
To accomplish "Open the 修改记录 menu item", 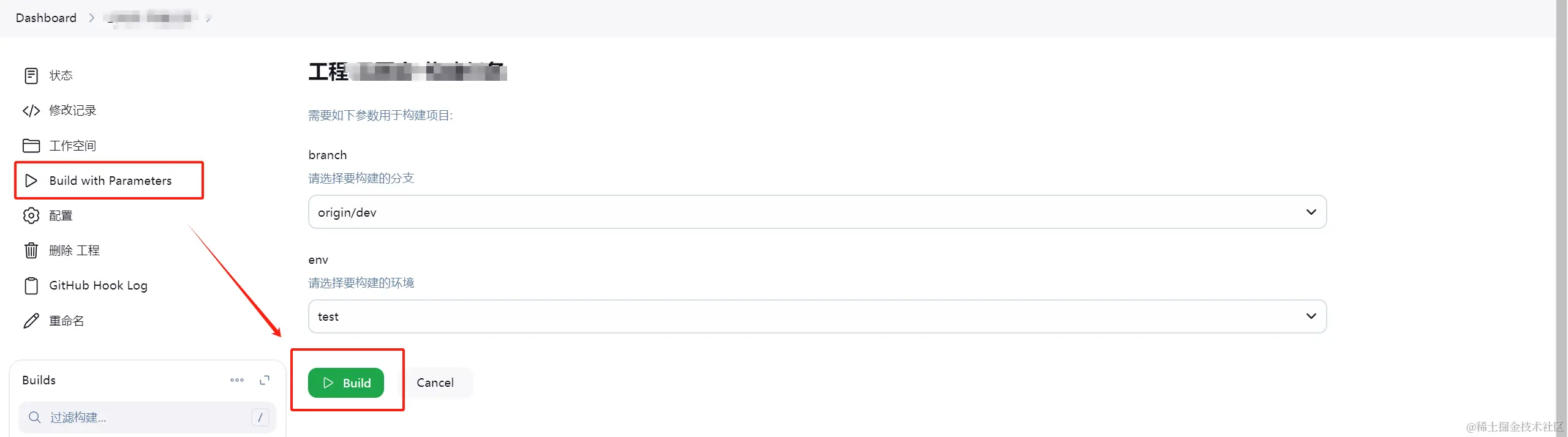I will pyautogui.click(x=73, y=111).
